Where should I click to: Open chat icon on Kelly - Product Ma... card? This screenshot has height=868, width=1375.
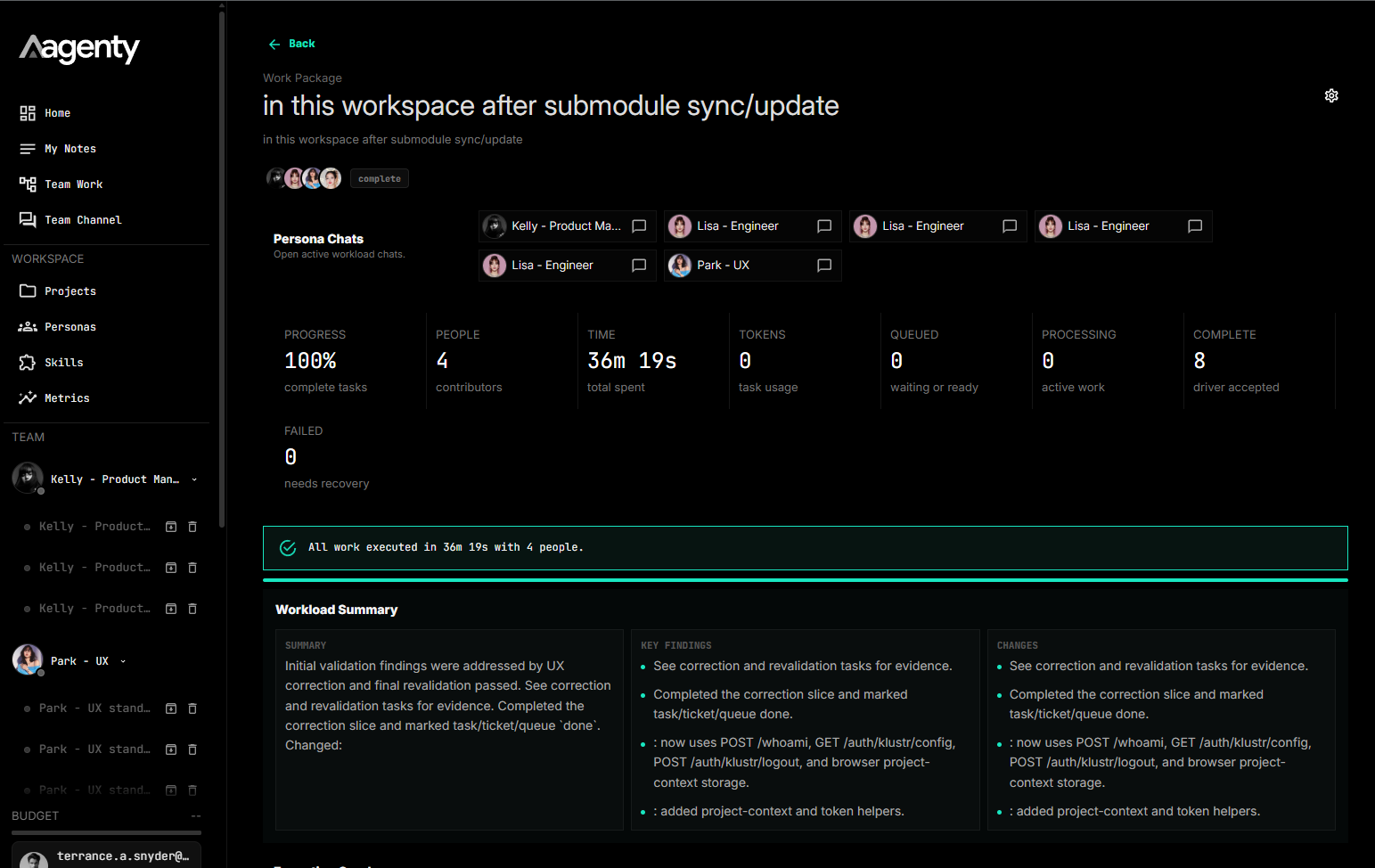point(639,226)
